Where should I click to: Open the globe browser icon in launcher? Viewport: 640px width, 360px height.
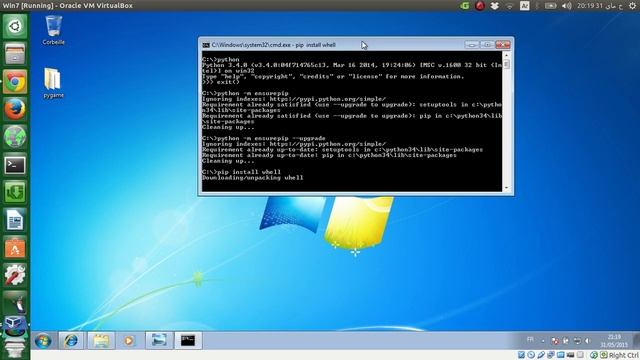[x=15, y=137]
